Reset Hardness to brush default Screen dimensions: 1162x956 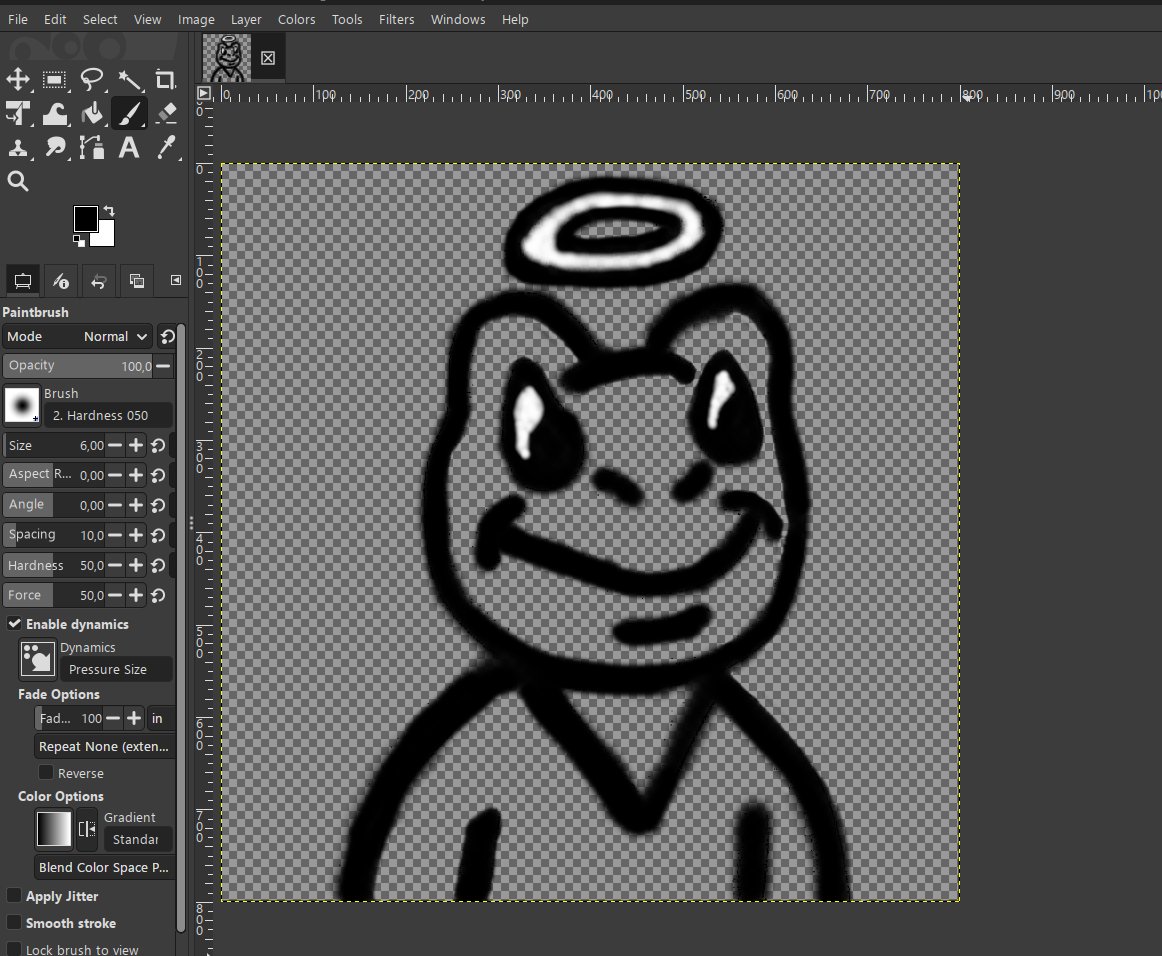tap(158, 565)
